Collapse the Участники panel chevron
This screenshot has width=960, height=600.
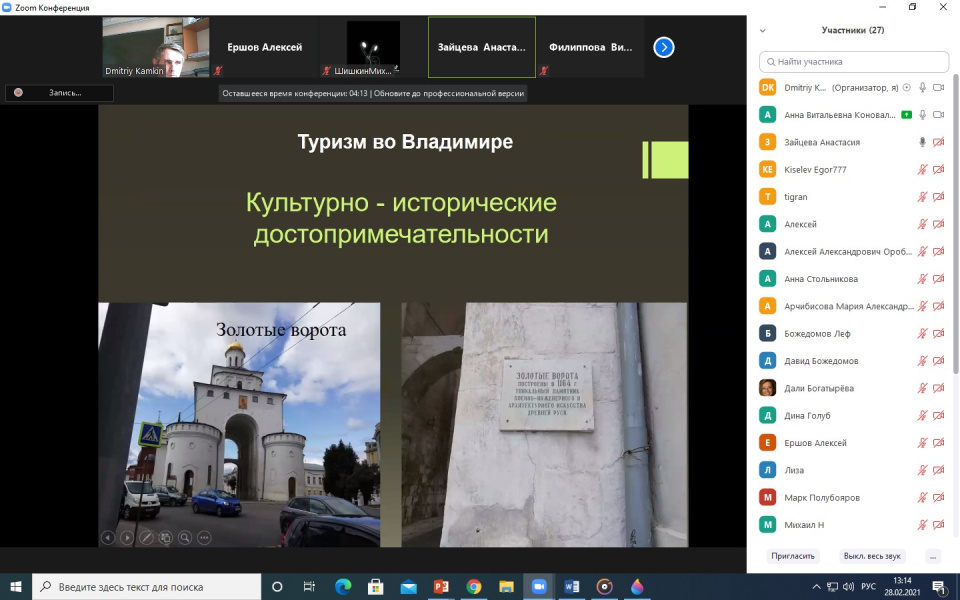[x=762, y=30]
